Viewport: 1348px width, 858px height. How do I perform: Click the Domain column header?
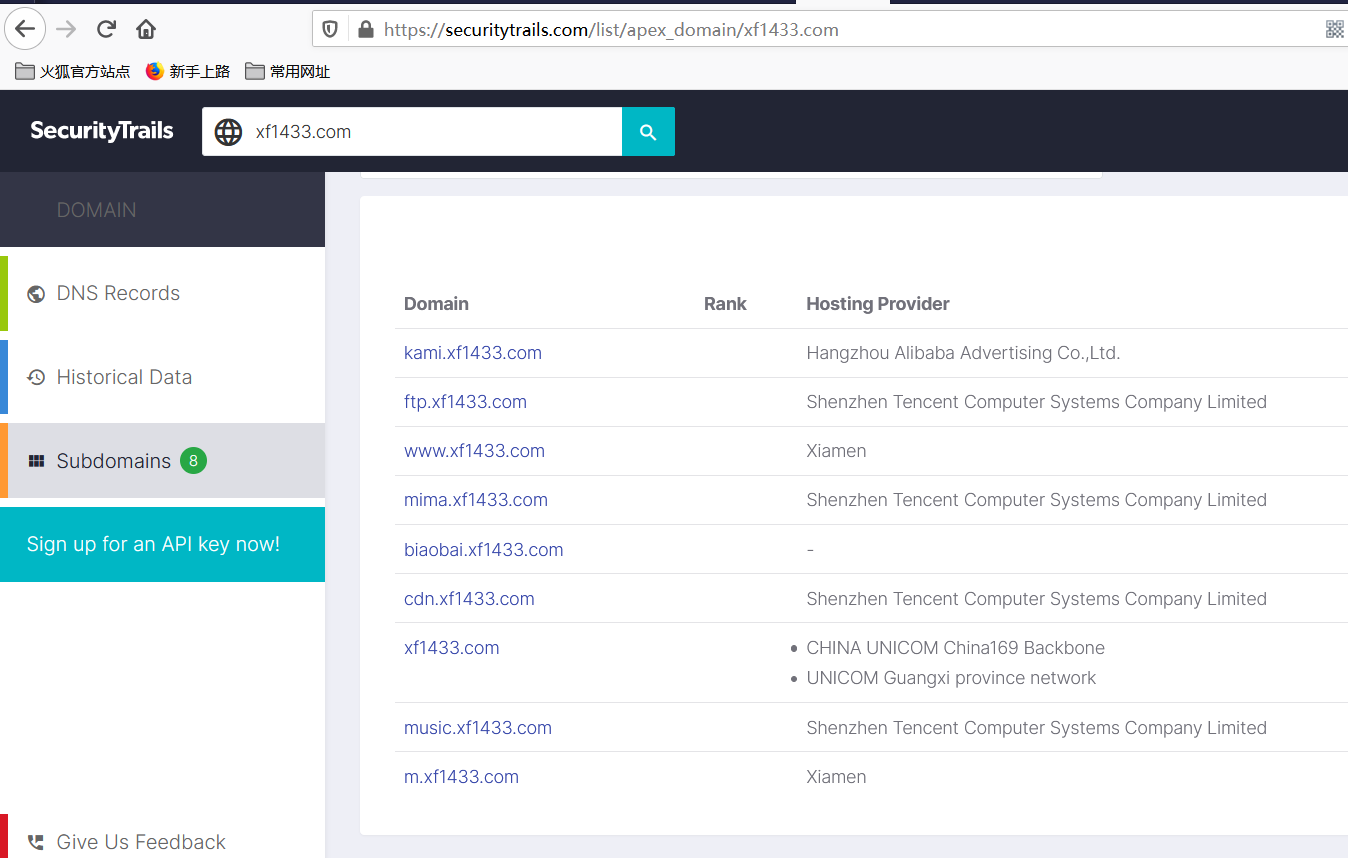coord(436,304)
